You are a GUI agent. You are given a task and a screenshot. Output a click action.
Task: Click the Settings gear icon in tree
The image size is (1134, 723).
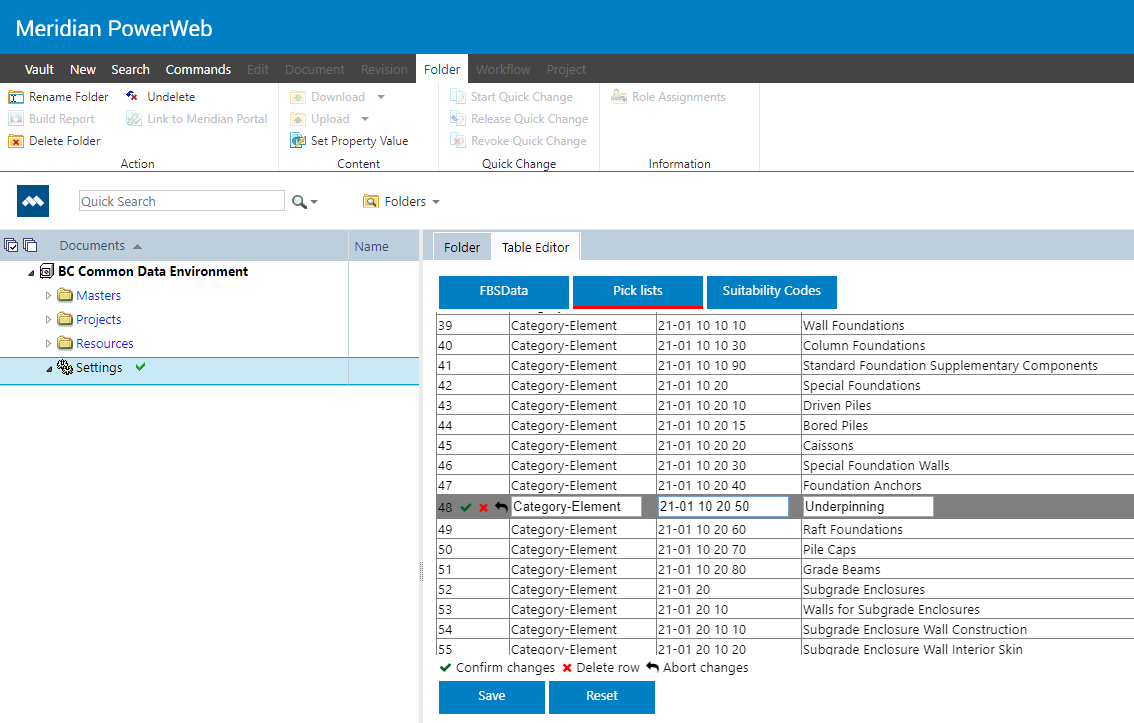click(x=65, y=367)
